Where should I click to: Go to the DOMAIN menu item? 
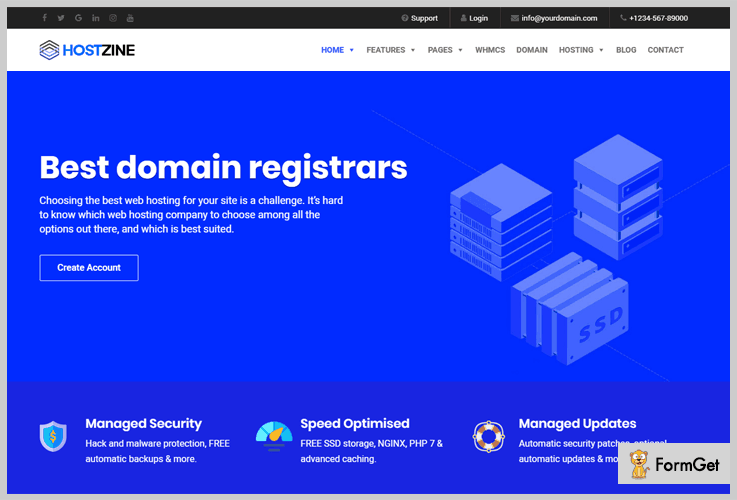point(532,50)
